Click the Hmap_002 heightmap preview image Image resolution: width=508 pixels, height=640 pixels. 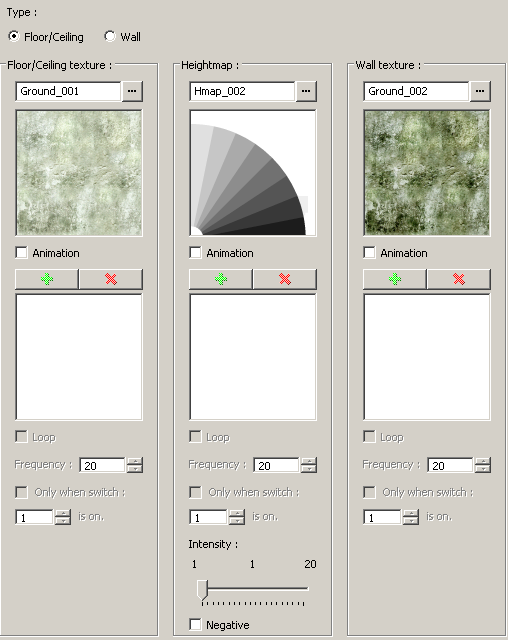(253, 173)
